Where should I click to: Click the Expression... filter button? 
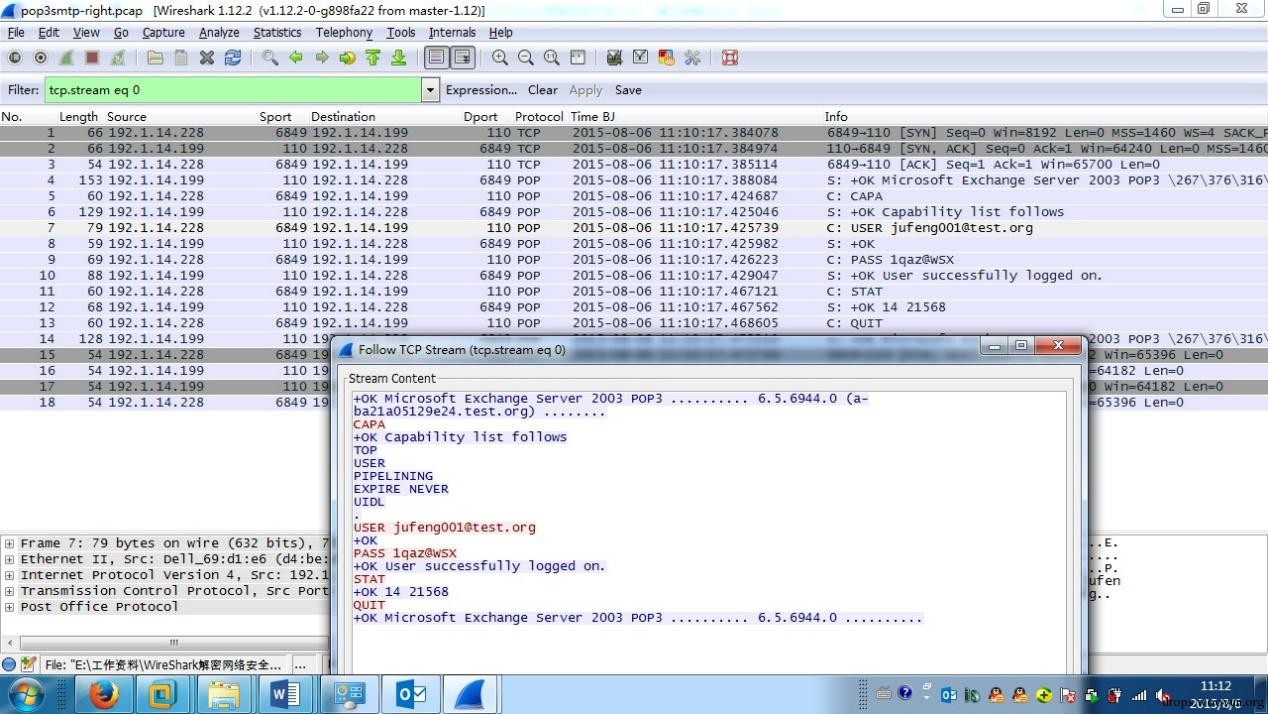(x=481, y=90)
